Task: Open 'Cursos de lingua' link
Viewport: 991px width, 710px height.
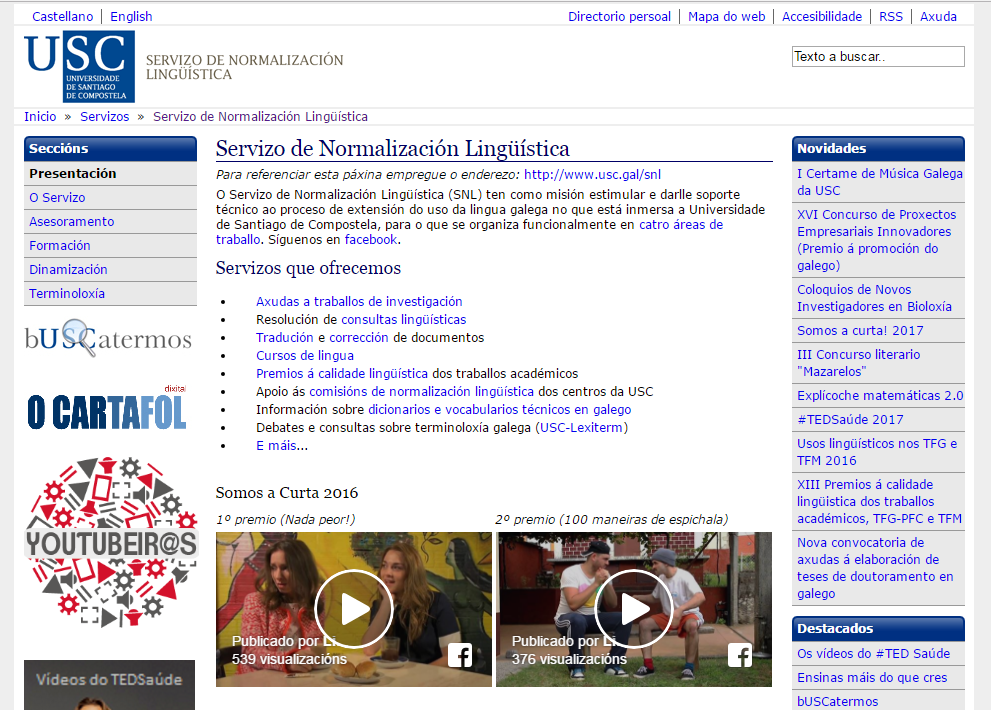Action: [x=304, y=356]
